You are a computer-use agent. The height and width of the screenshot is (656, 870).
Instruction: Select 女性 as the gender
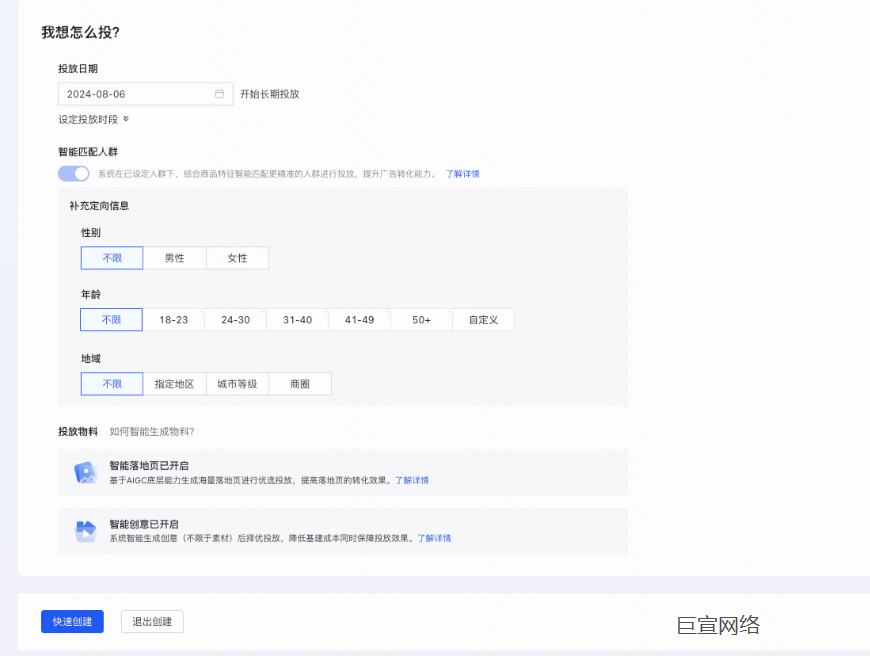(237, 257)
